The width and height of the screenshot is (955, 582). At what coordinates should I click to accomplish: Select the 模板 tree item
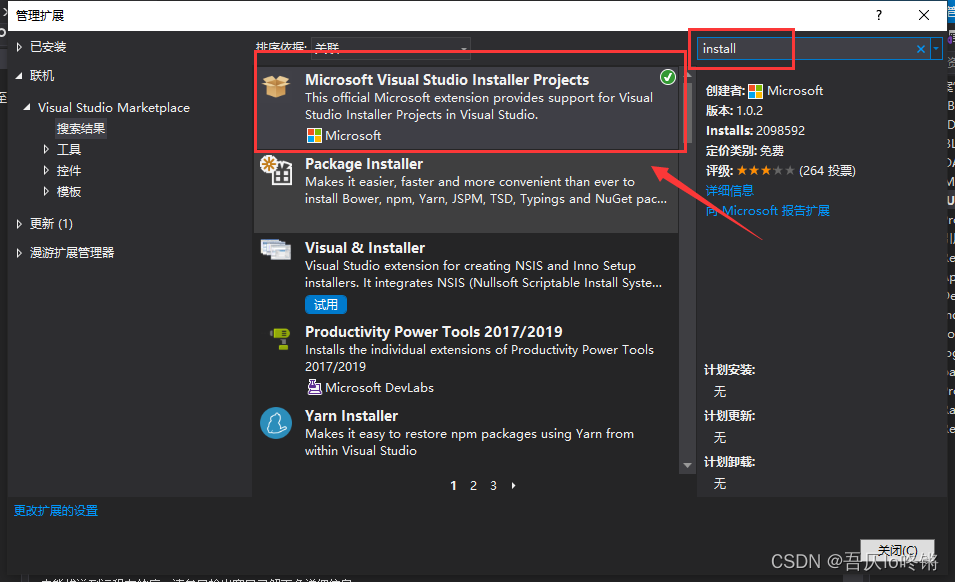point(69,192)
